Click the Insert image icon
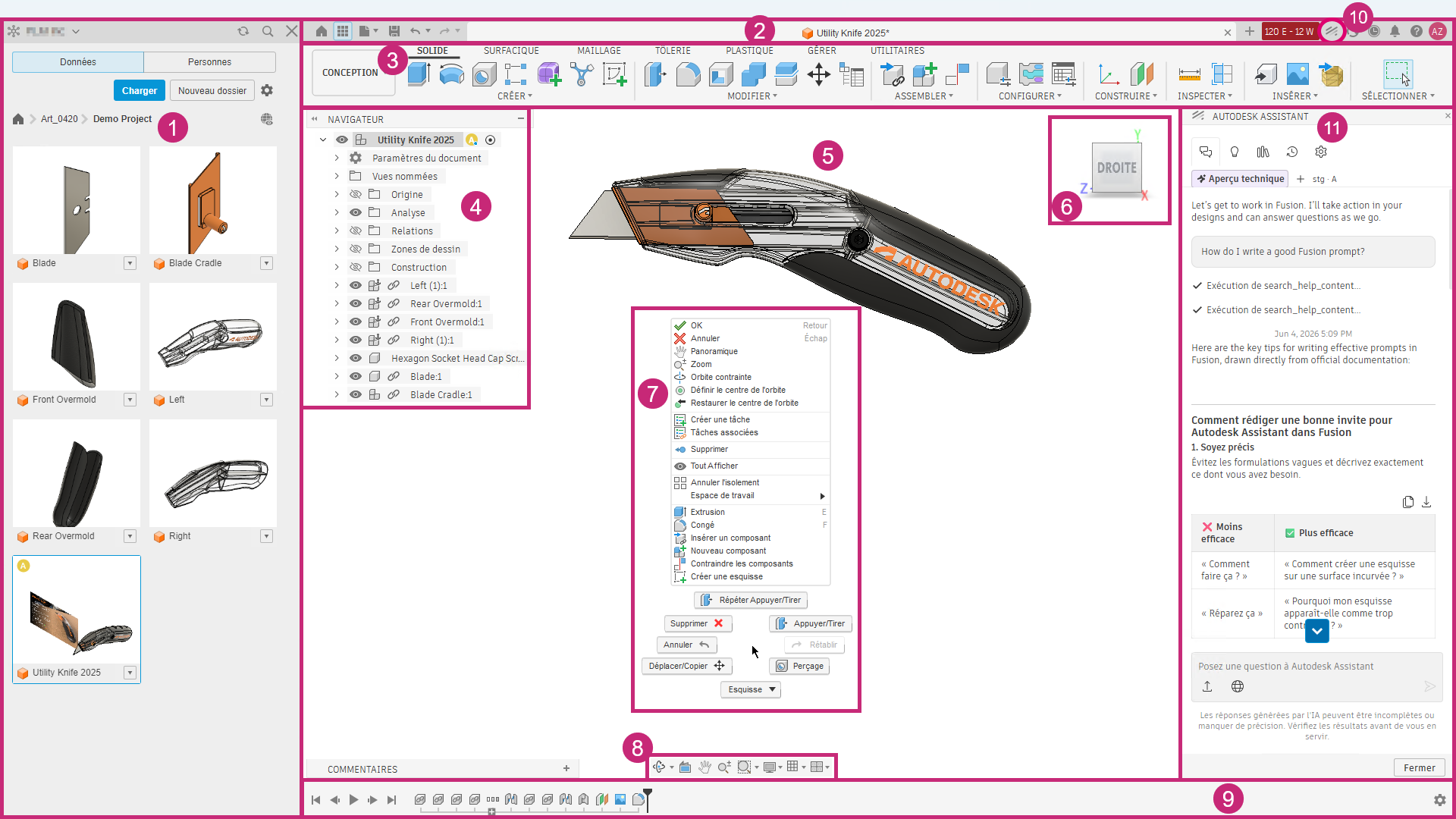The height and width of the screenshot is (819, 1456). point(1298,74)
